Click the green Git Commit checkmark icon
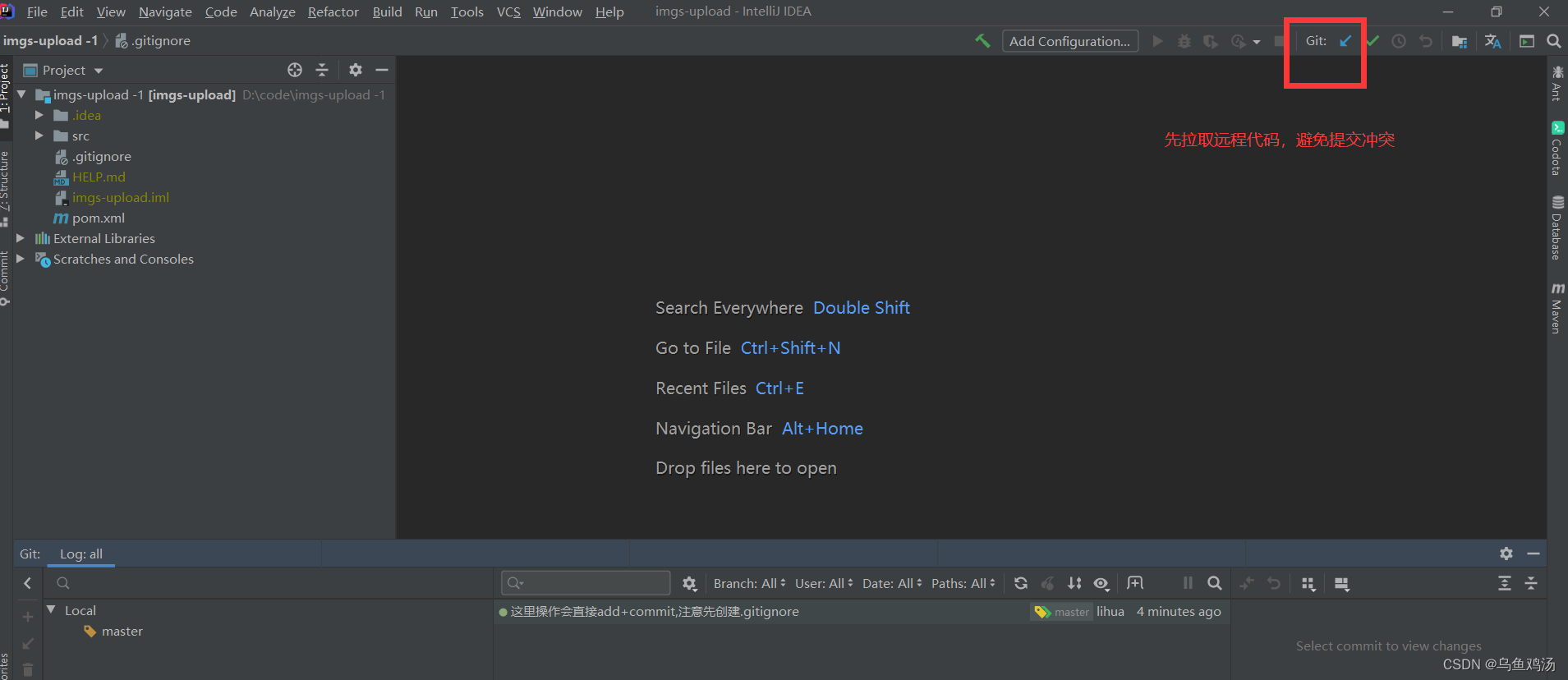 (x=1373, y=41)
